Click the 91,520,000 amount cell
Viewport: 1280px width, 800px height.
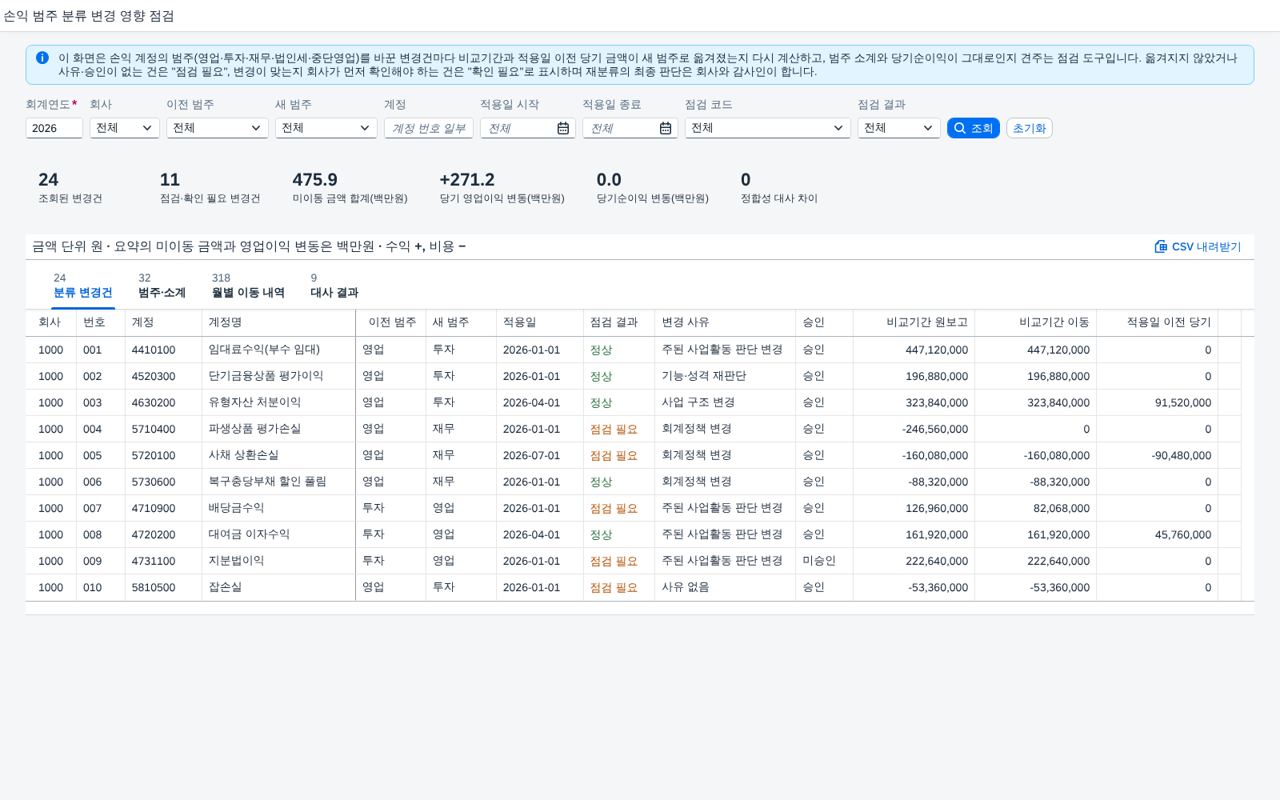pos(1157,402)
